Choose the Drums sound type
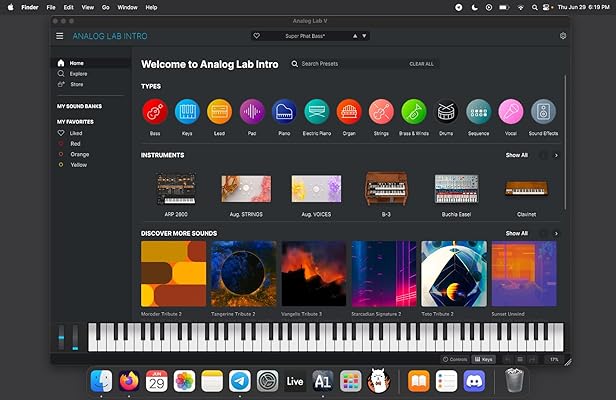 pyautogui.click(x=446, y=110)
